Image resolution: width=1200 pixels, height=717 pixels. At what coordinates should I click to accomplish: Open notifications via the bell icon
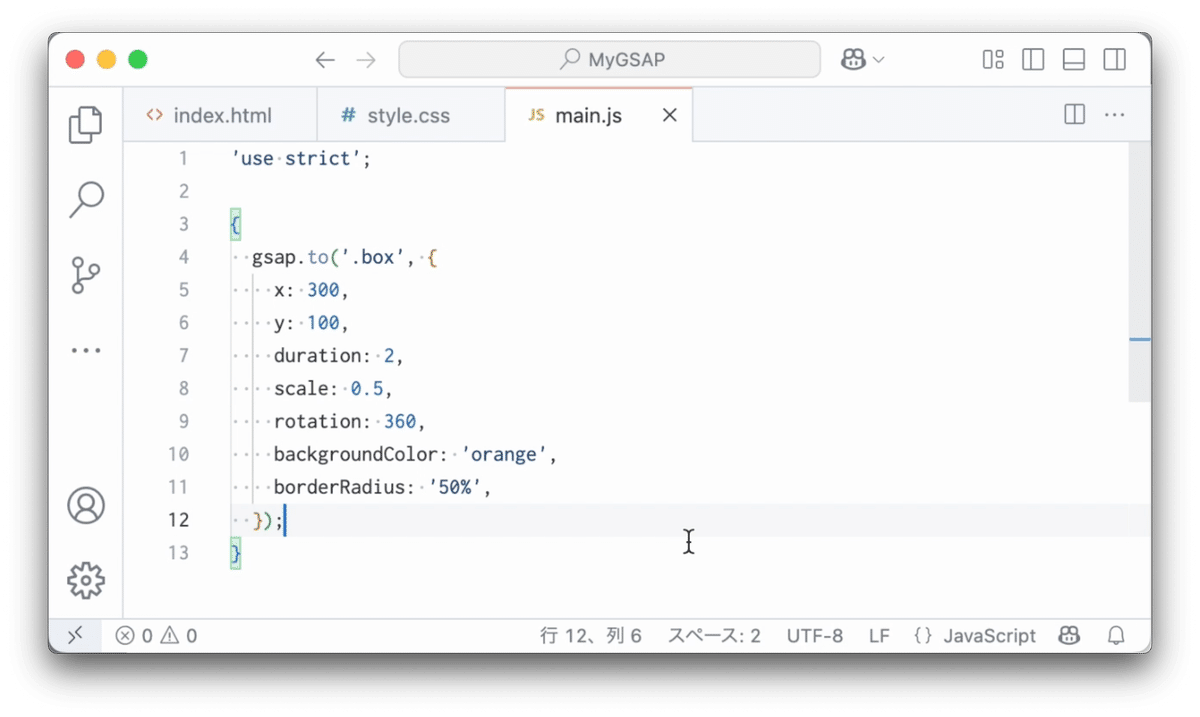coord(1117,635)
